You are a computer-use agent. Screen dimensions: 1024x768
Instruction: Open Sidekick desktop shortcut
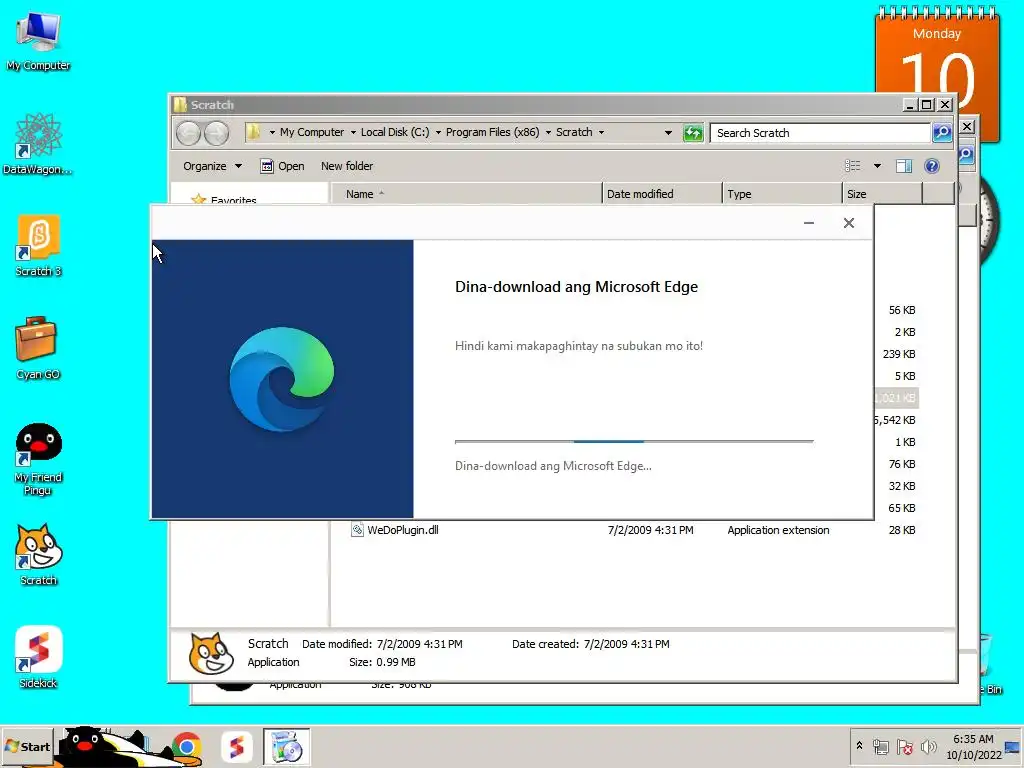pyautogui.click(x=38, y=657)
